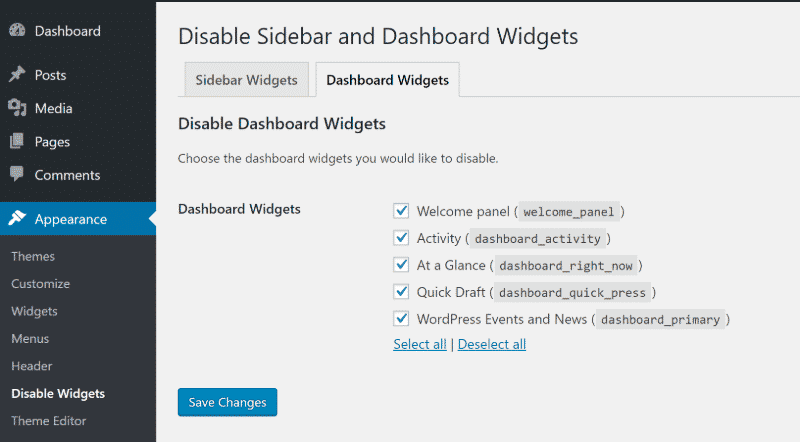Open Themes in Appearance submenu
This screenshot has width=800, height=442.
coord(32,257)
